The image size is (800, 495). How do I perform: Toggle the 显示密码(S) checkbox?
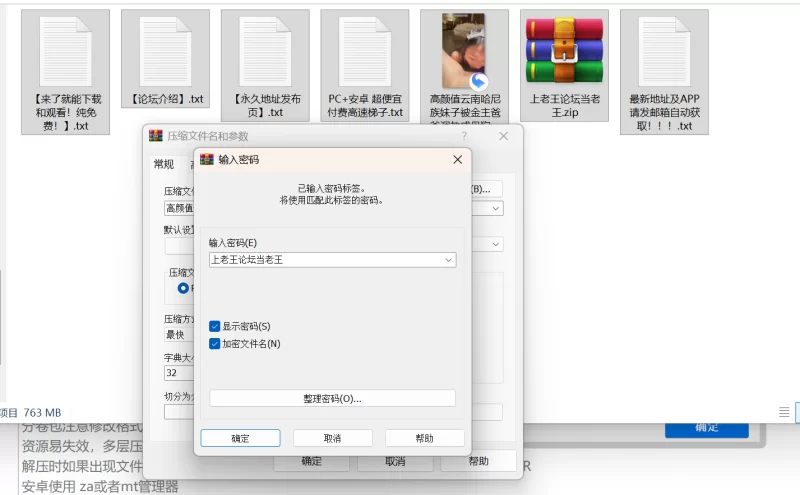click(214, 326)
